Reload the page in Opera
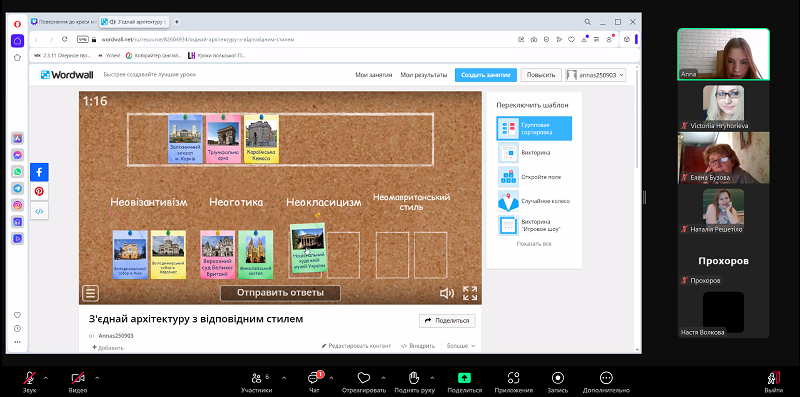 (65, 39)
